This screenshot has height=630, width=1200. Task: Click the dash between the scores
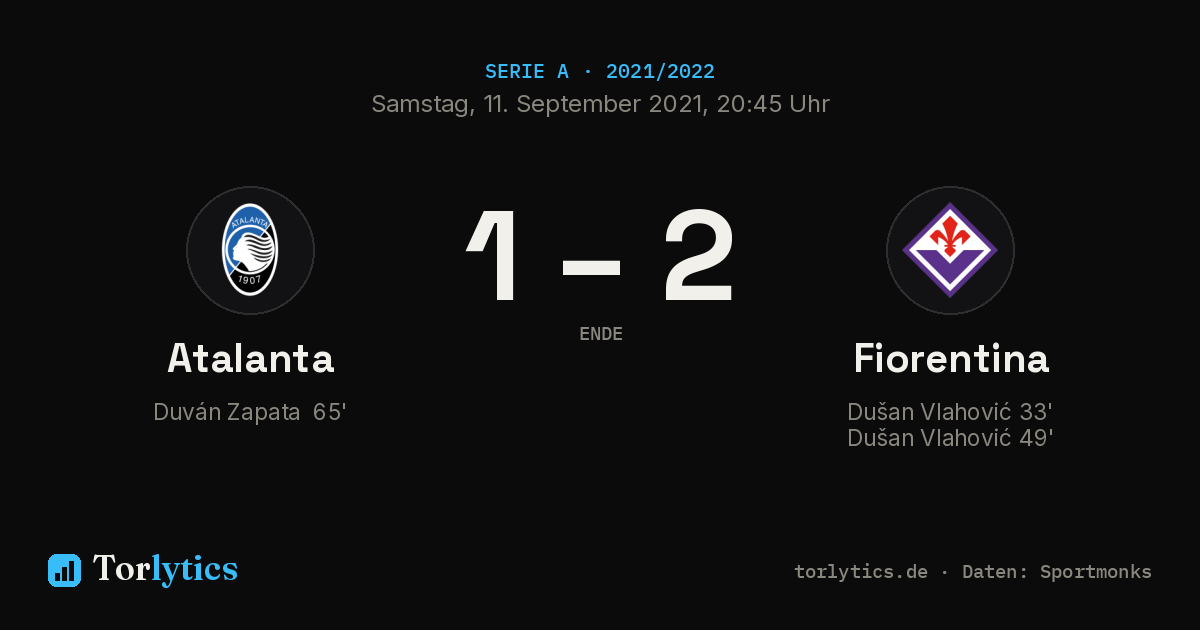point(592,267)
